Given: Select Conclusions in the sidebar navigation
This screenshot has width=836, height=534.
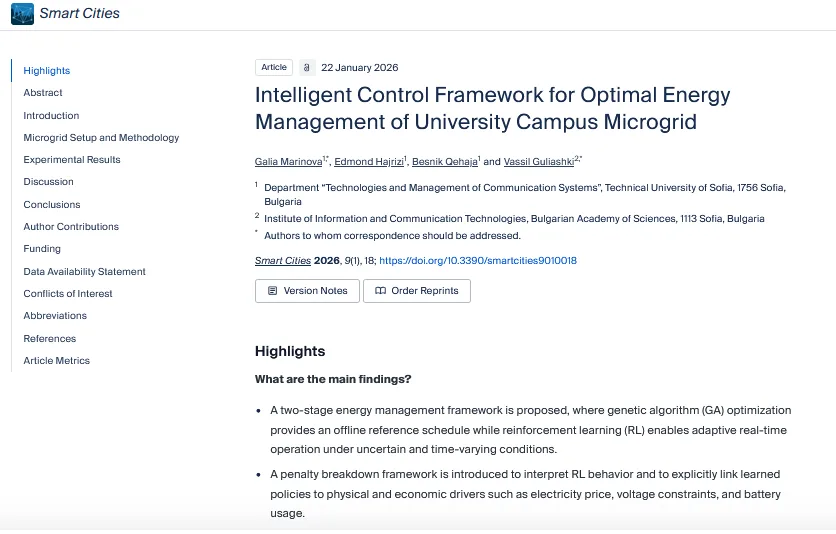Looking at the screenshot, I should click(x=52, y=204).
